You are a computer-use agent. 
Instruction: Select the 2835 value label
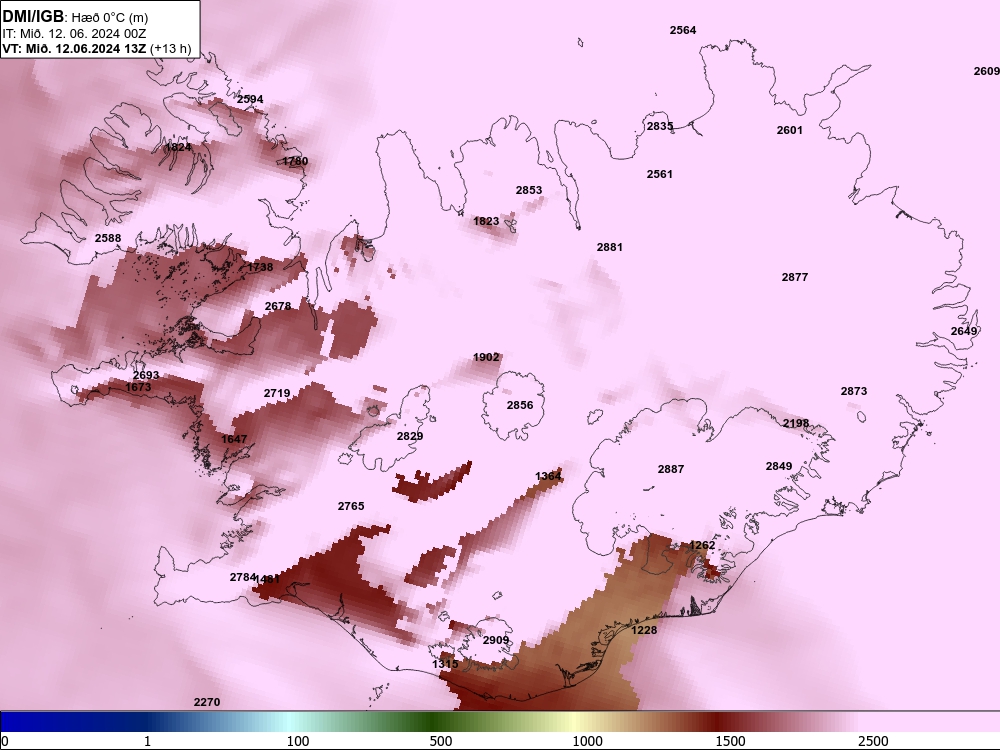coord(660,126)
